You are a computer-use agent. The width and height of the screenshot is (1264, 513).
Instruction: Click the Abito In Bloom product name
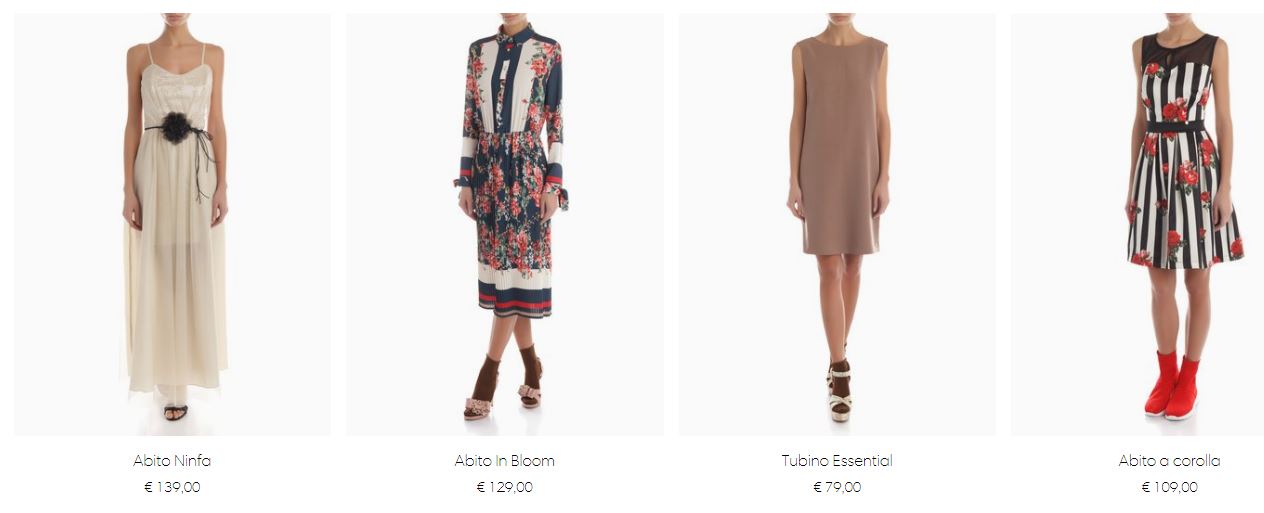pos(504,461)
